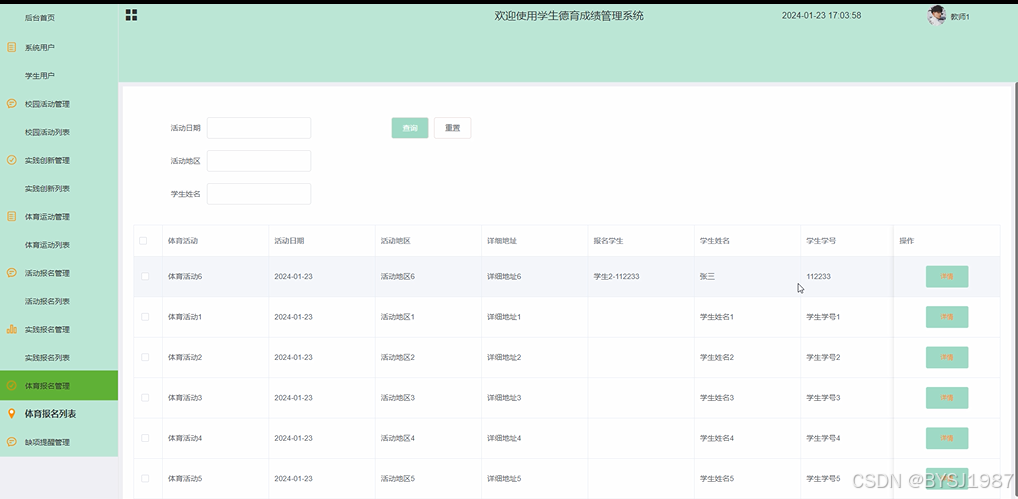1018x499 pixels.
Task: Open 学生用户 submenu item
Action: point(40,76)
